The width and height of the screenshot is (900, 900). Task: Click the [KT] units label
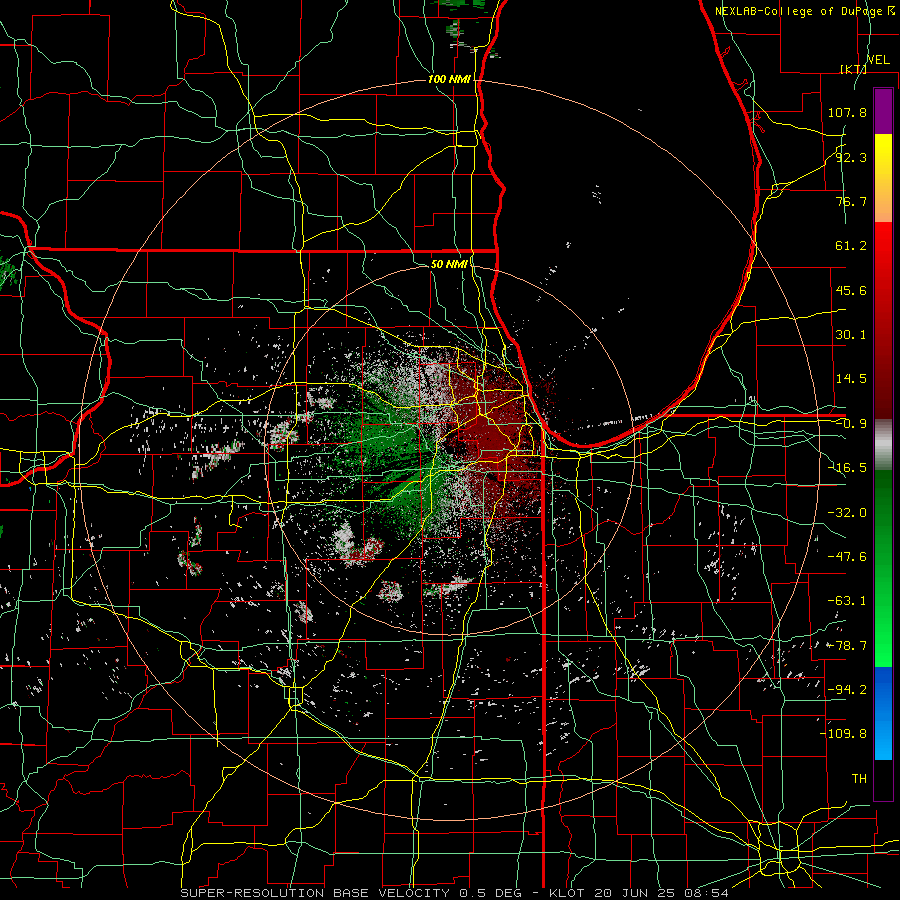click(853, 69)
